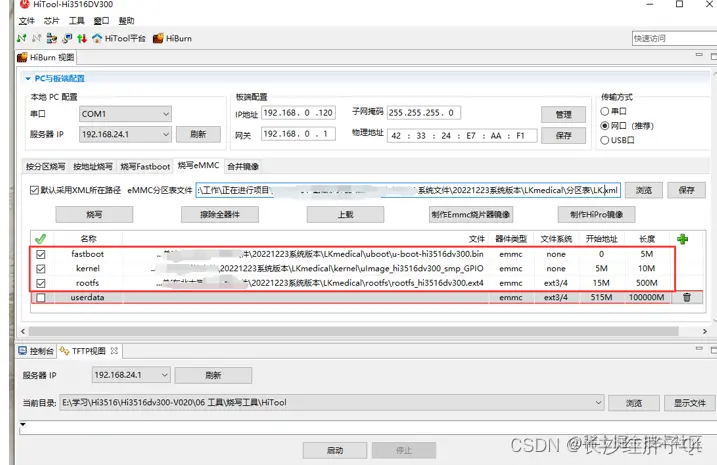Screen dimensions: 717x465
Task: Open the 窗口 menu
Action: (x=101, y=21)
